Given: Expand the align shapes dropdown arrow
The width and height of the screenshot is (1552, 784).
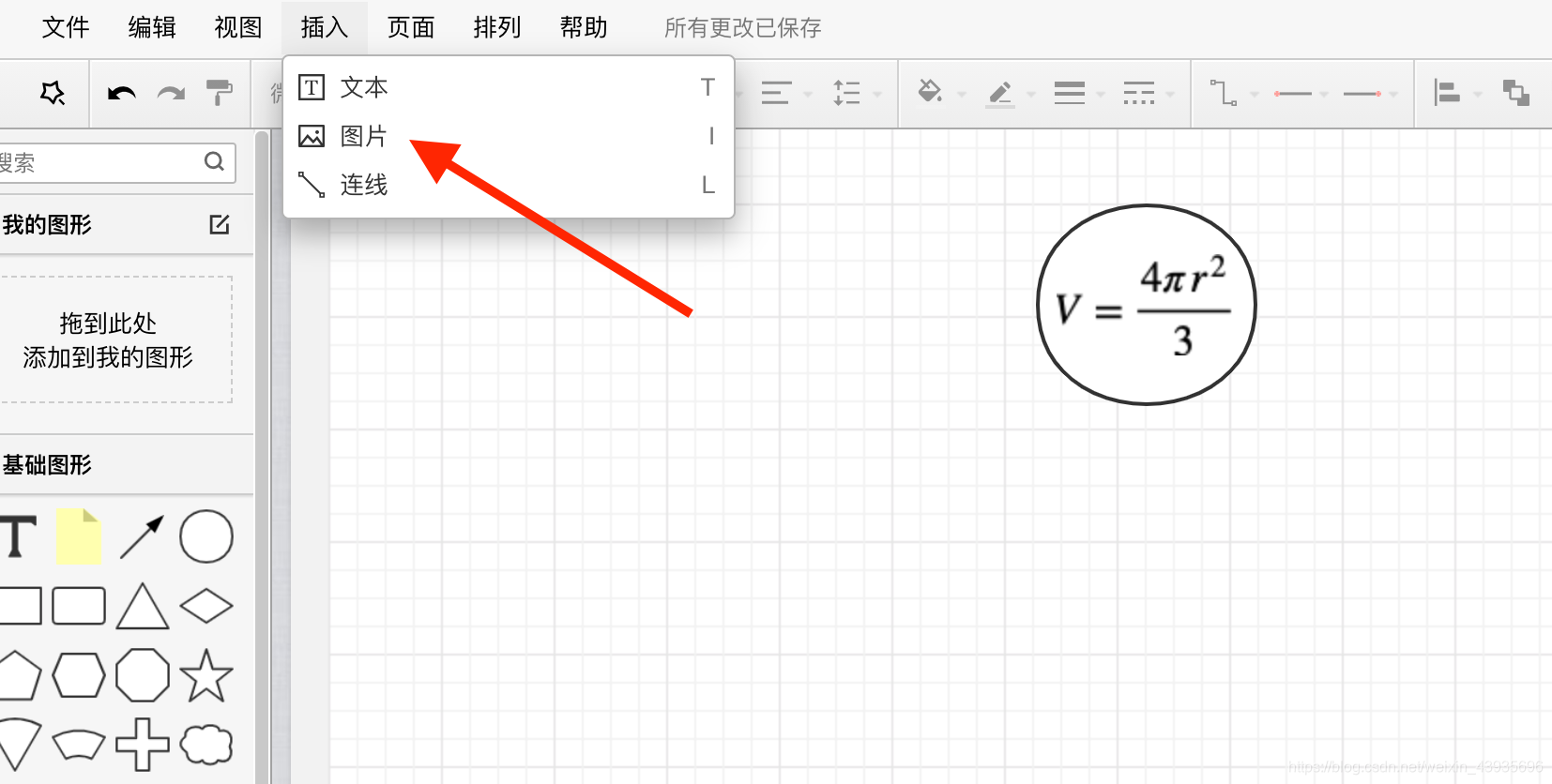Looking at the screenshot, I should (x=1478, y=94).
